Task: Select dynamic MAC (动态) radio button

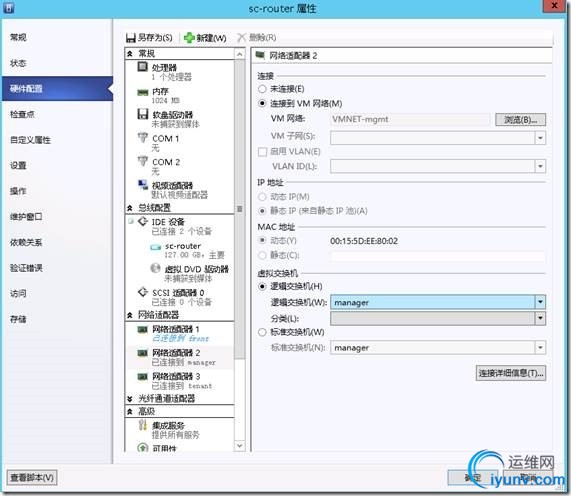Action: (262, 241)
